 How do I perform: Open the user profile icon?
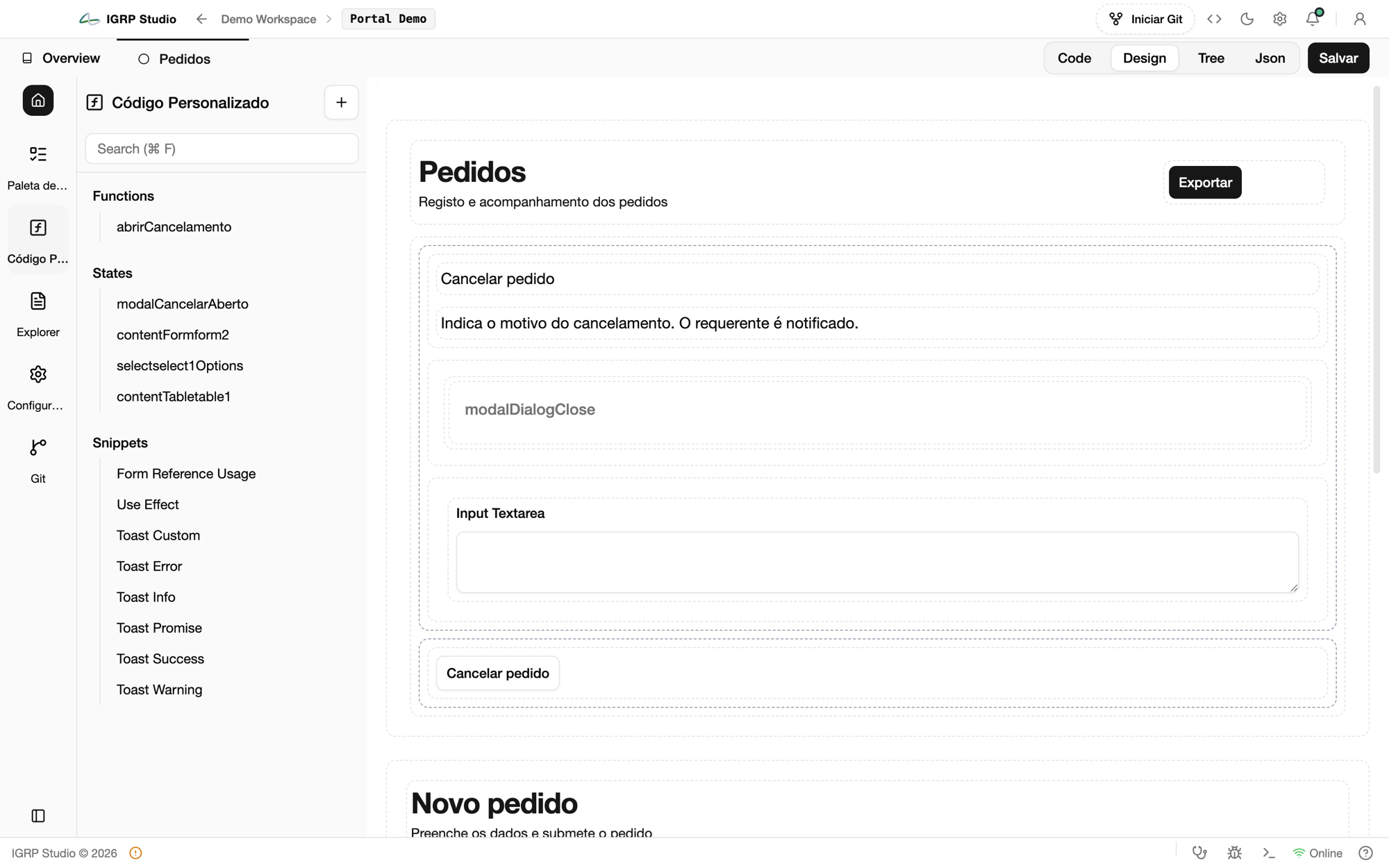click(x=1359, y=19)
